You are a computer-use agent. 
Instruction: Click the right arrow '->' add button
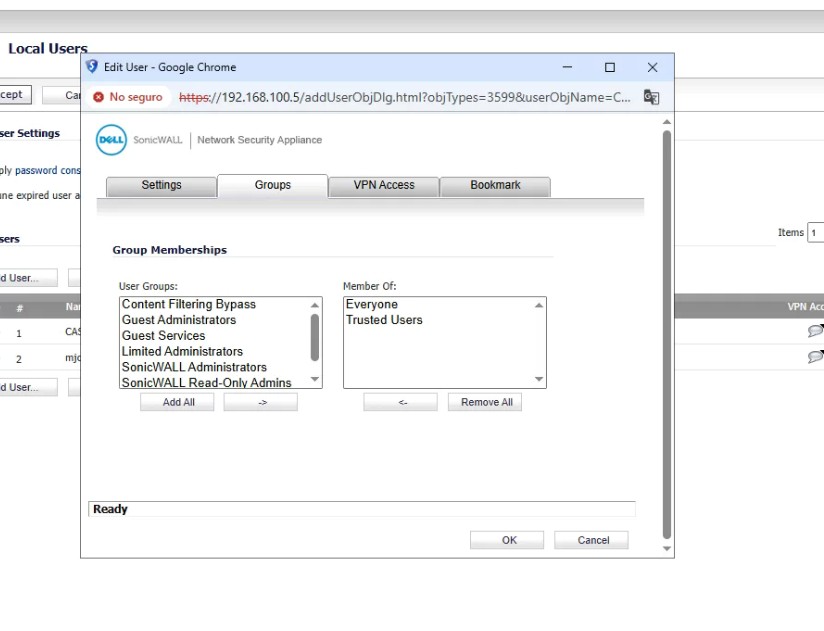(x=260, y=402)
